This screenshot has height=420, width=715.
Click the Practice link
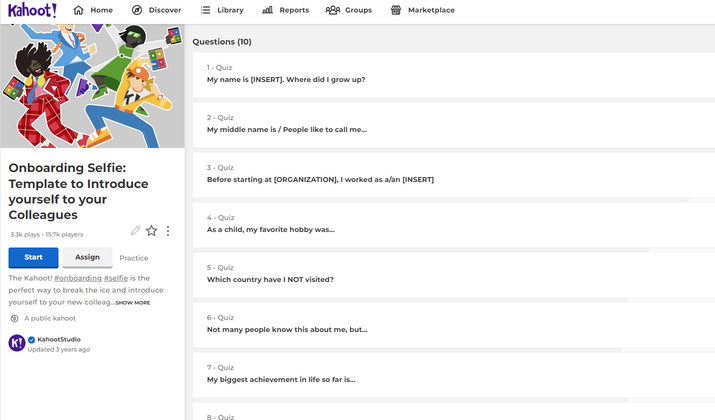(134, 258)
